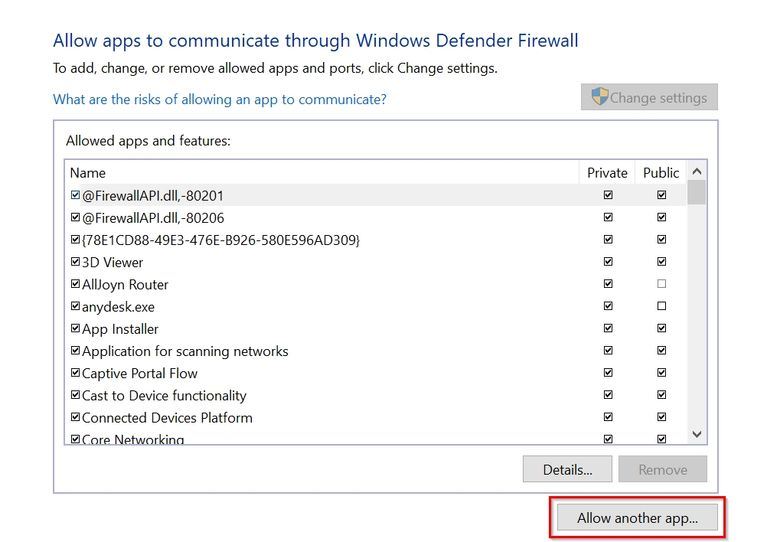Click Allow another app button
767x542 pixels.
click(x=636, y=518)
